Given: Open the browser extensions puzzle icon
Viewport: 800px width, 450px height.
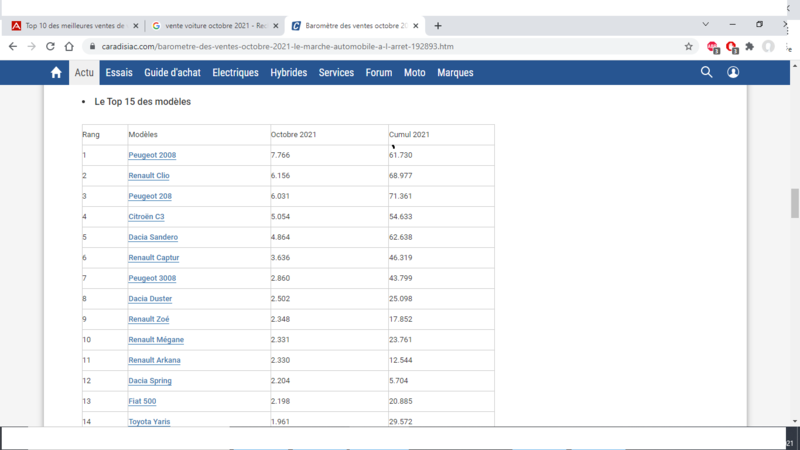Looking at the screenshot, I should coord(749,46).
